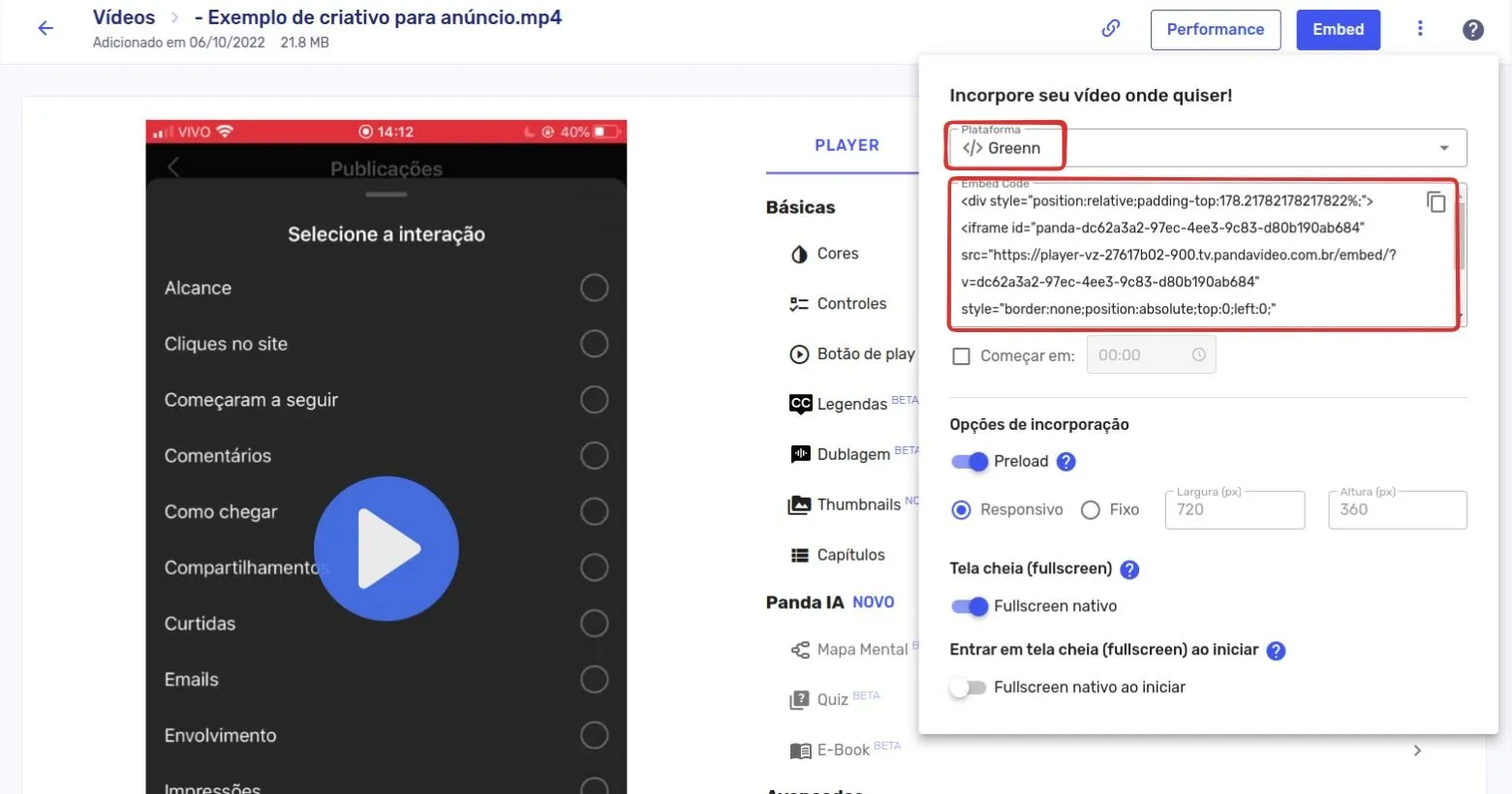Enable Fullscreen nativo ao iniciar switch
Image resolution: width=1512 pixels, height=794 pixels.
[x=969, y=687]
